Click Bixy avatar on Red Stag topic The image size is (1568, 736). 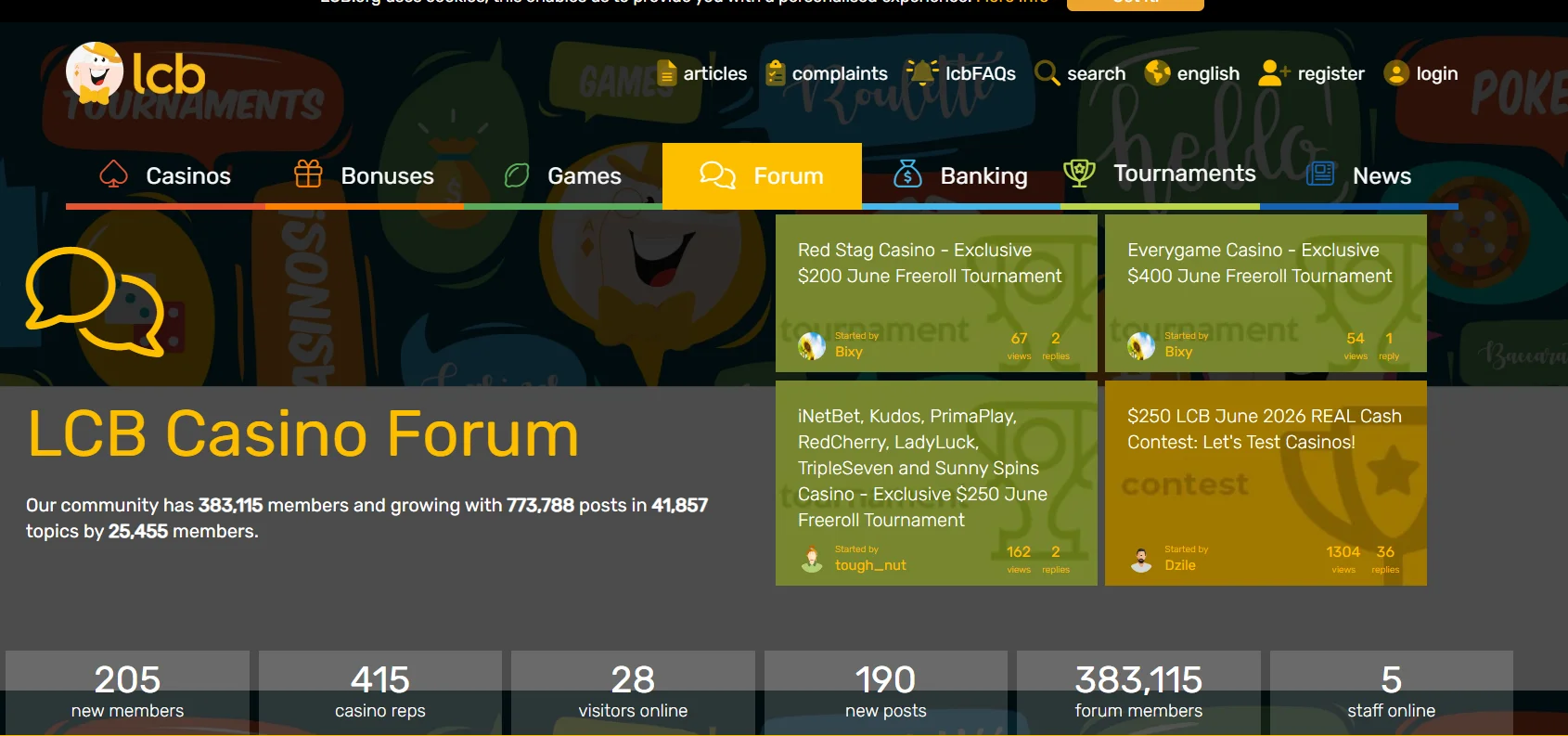[x=812, y=346]
